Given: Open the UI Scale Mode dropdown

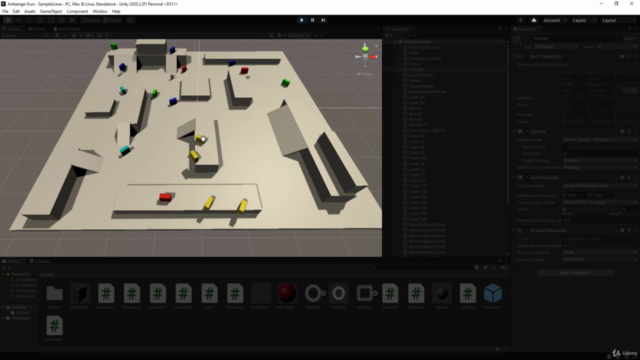Looking at the screenshot, I should coord(600,186).
